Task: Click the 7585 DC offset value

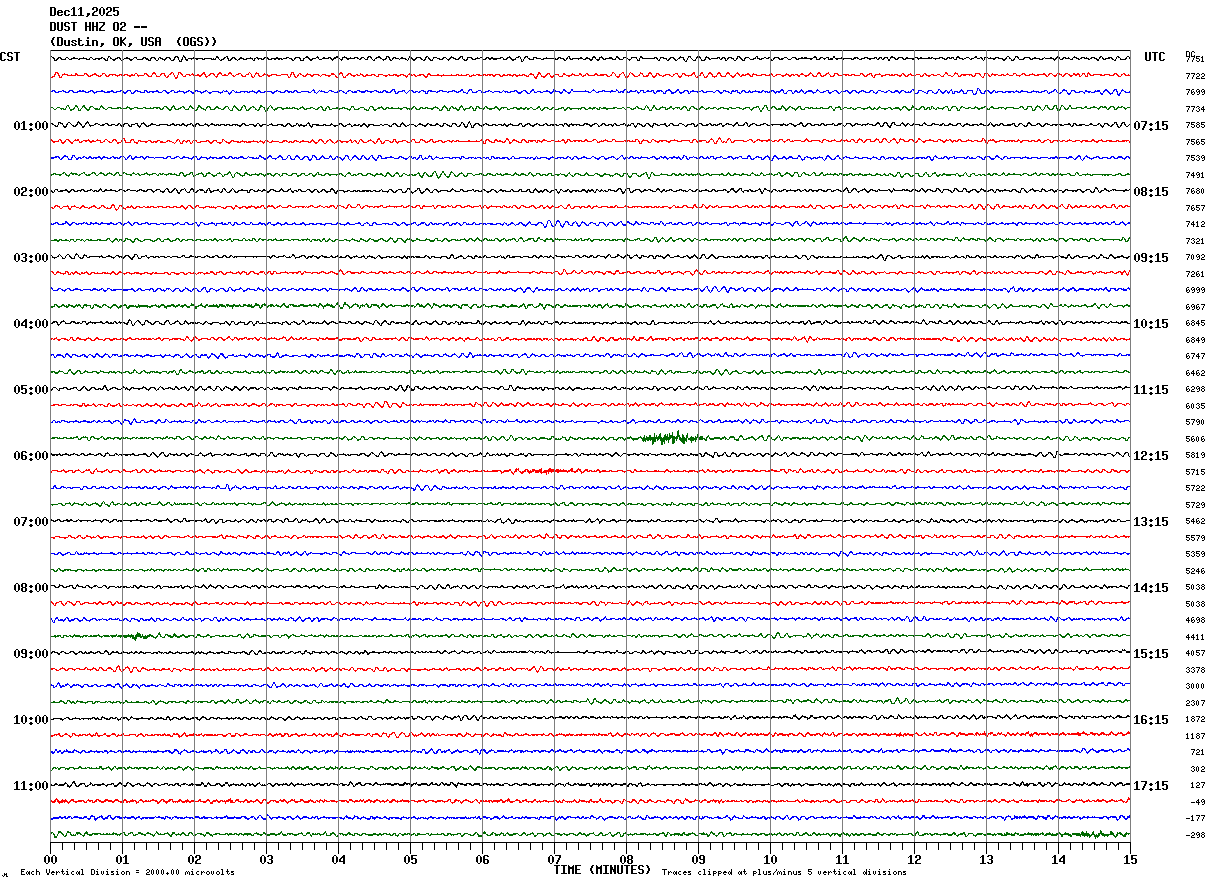Action: (x=1195, y=125)
